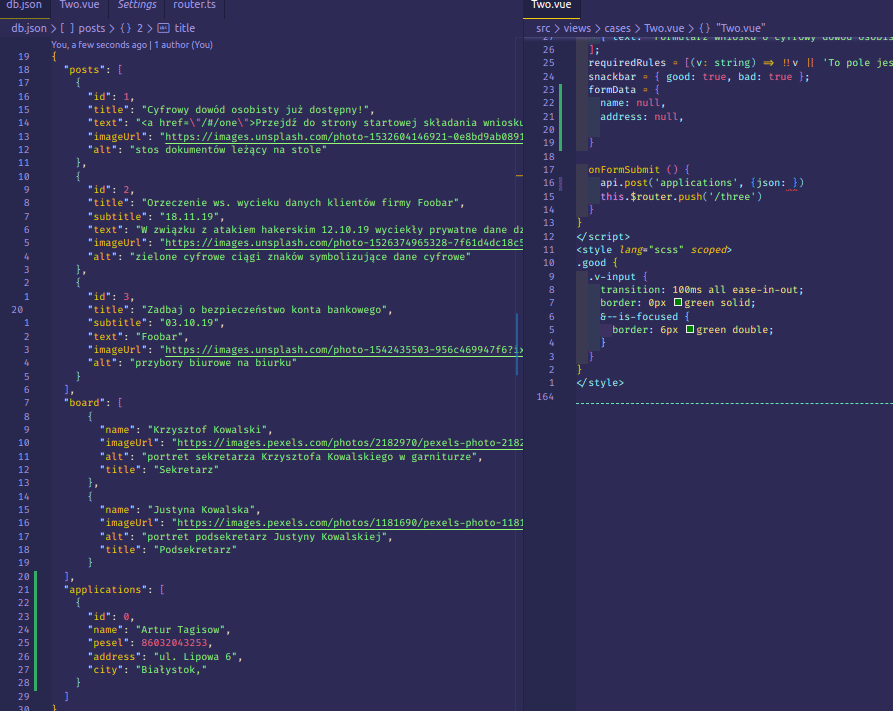Viewport: 893px width, 711px height.
Task: Open the Two.vue tab in left editor group
Action: click(79, 5)
